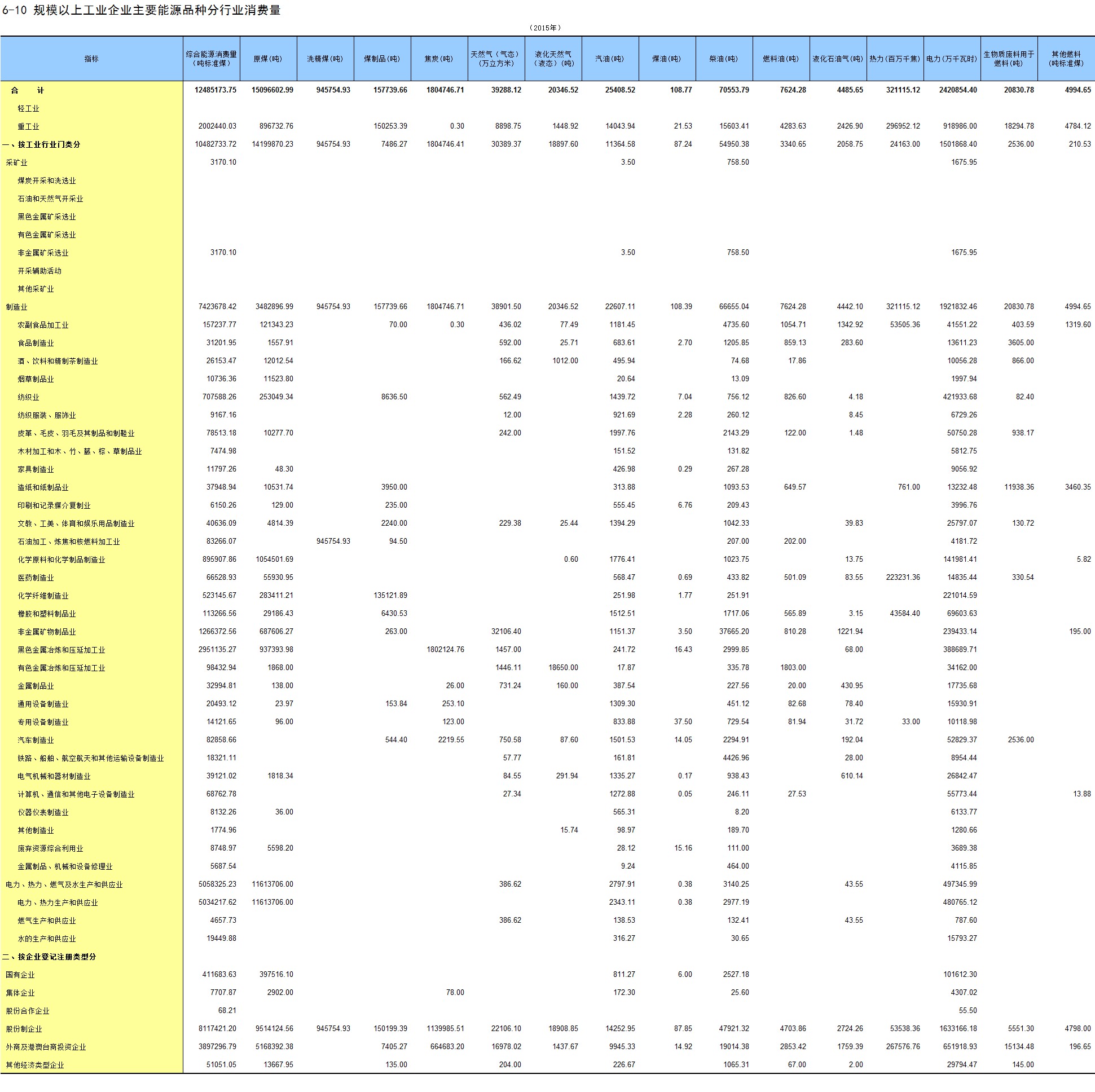Select the 合计 row label

[27, 90]
